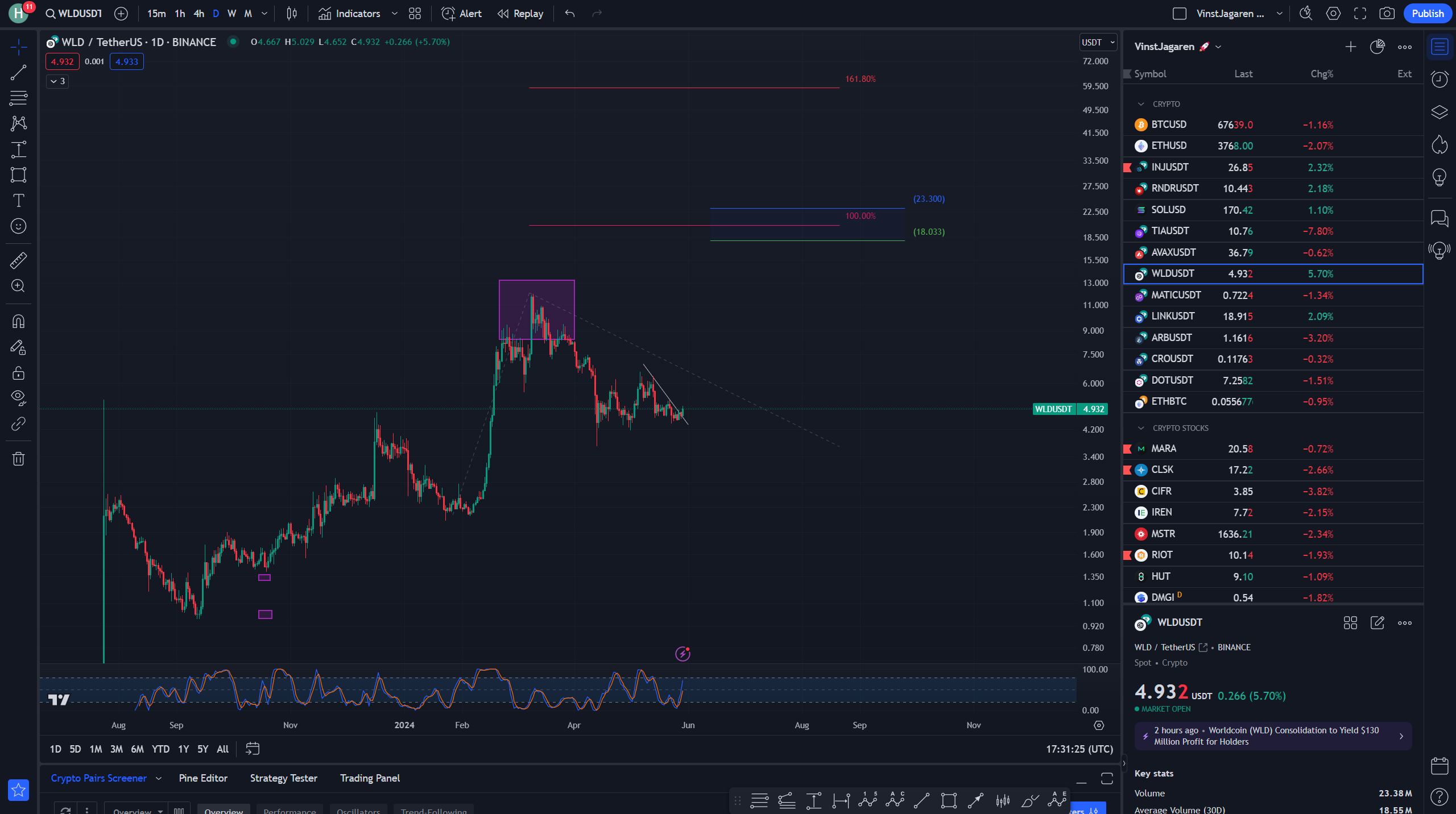This screenshot has height=814, width=1456.
Task: Click the Publish button
Action: pos(1427,14)
